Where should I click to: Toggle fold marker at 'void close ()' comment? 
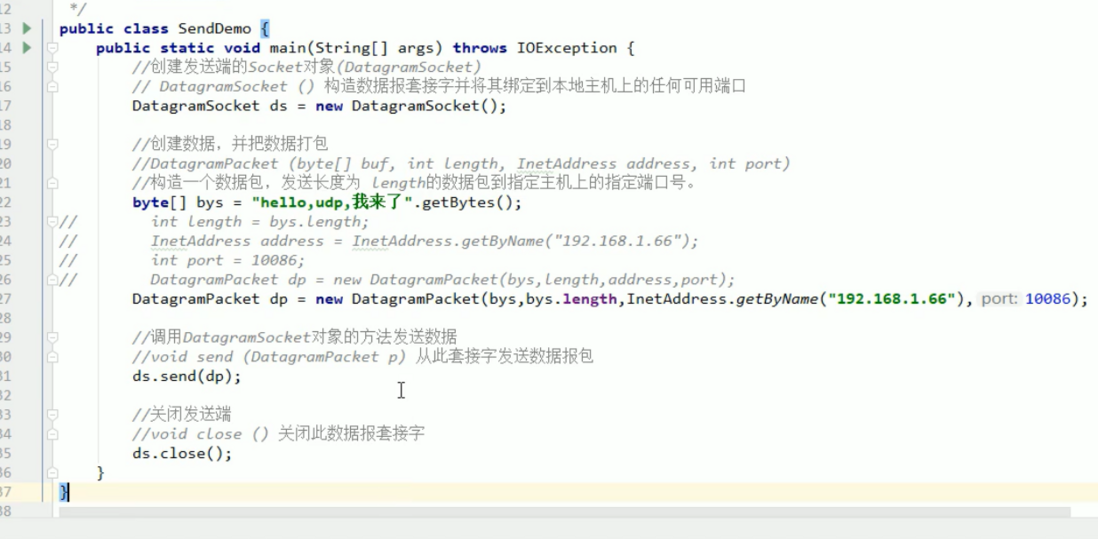[53, 434]
